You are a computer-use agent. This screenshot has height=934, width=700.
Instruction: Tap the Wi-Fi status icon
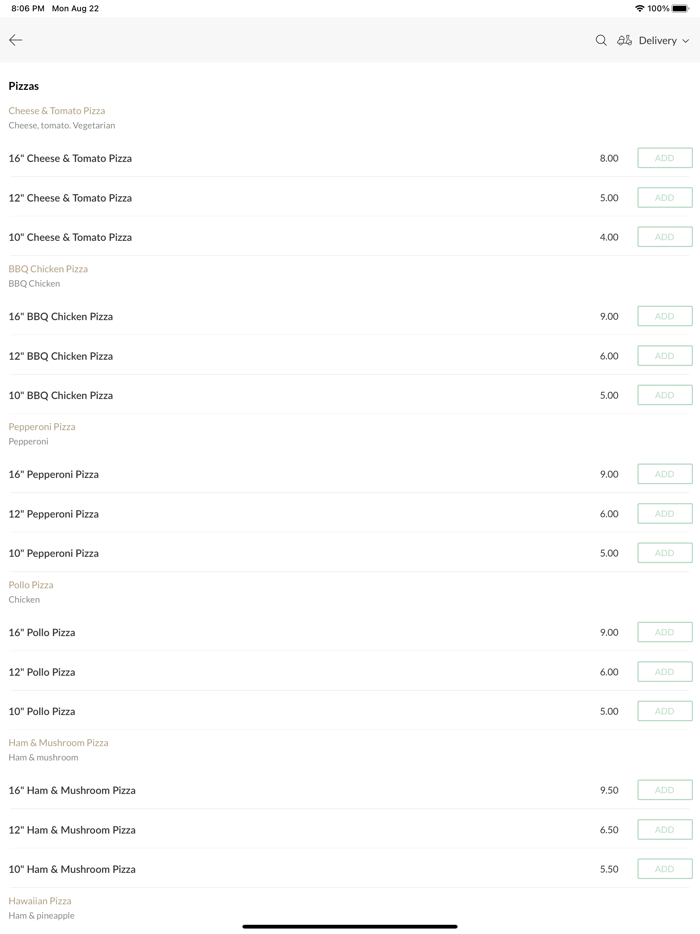(639, 8)
